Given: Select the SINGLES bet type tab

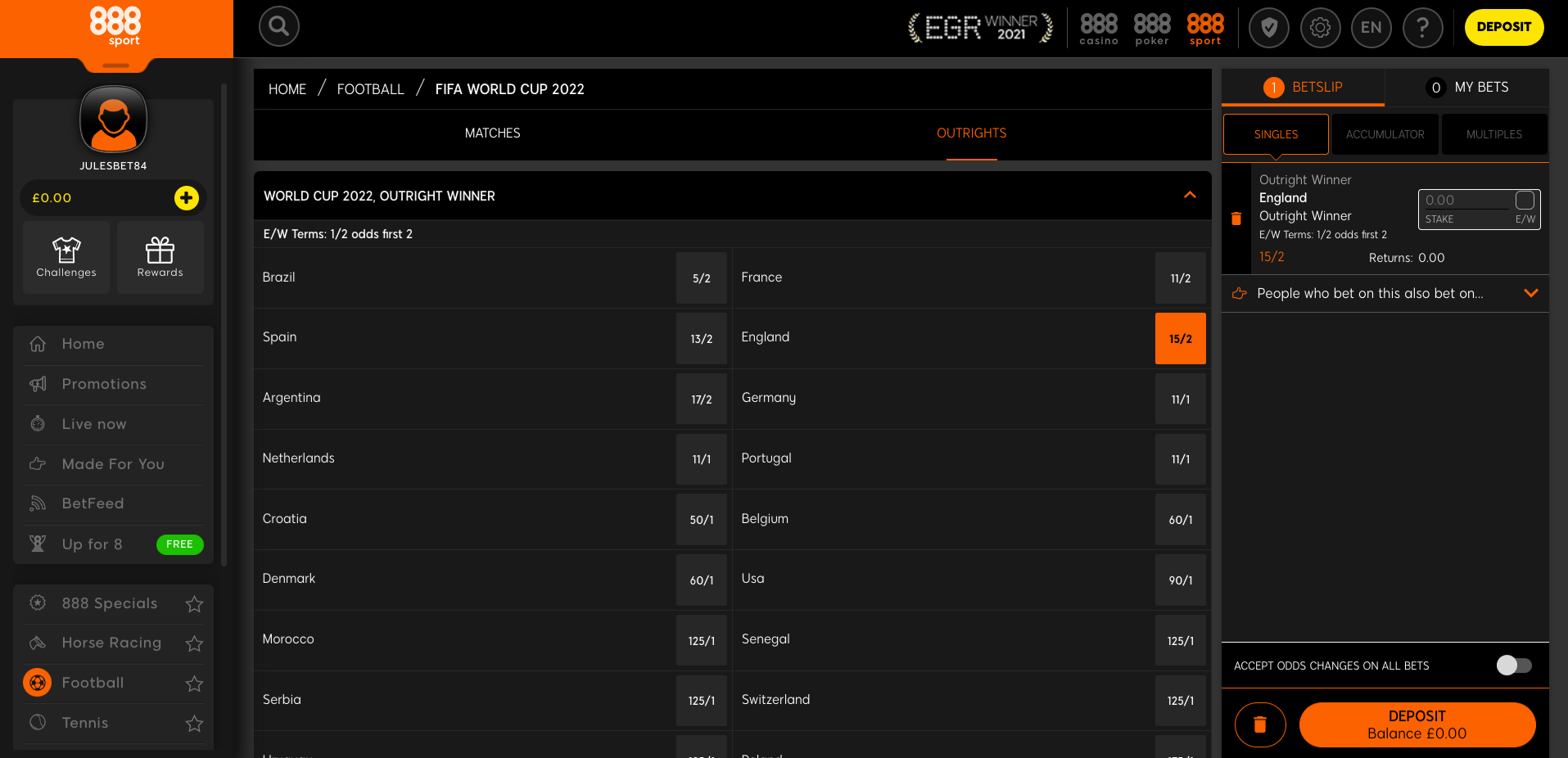Looking at the screenshot, I should coord(1276,134).
